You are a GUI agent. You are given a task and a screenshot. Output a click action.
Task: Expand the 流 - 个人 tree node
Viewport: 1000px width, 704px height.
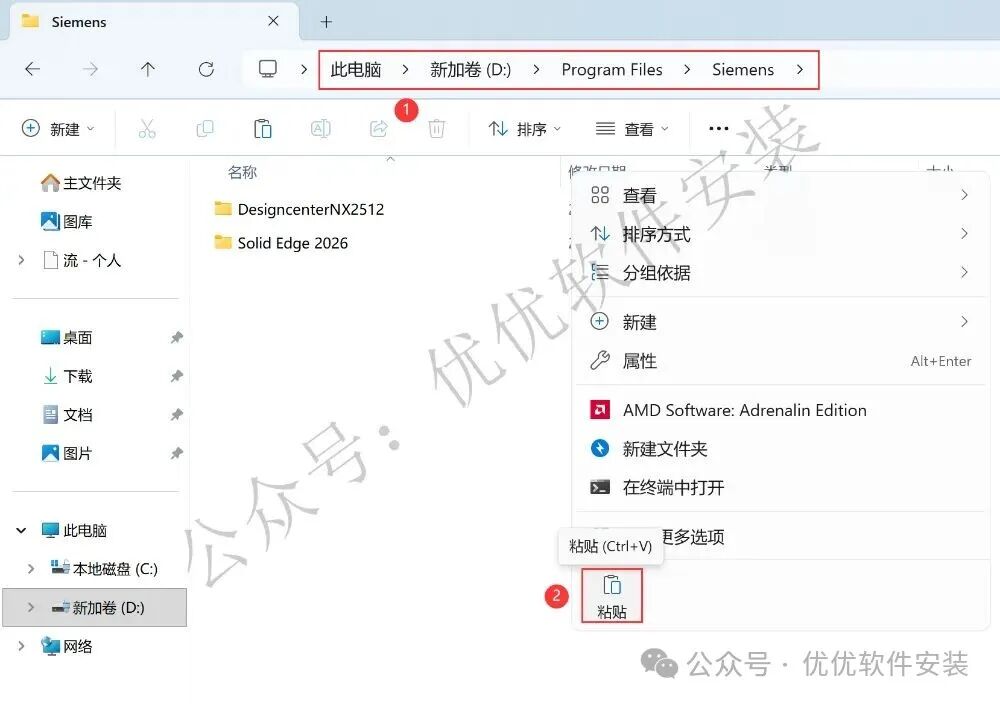22,260
